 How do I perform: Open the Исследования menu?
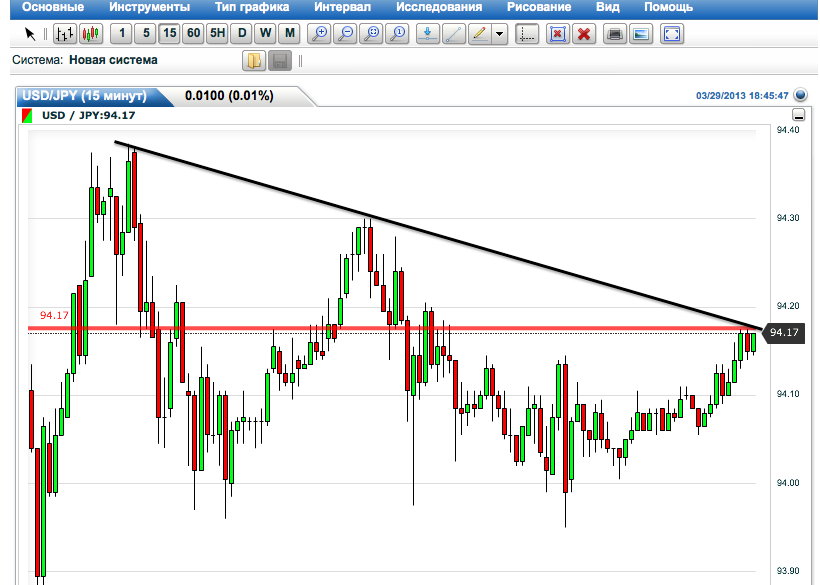pyautogui.click(x=439, y=7)
